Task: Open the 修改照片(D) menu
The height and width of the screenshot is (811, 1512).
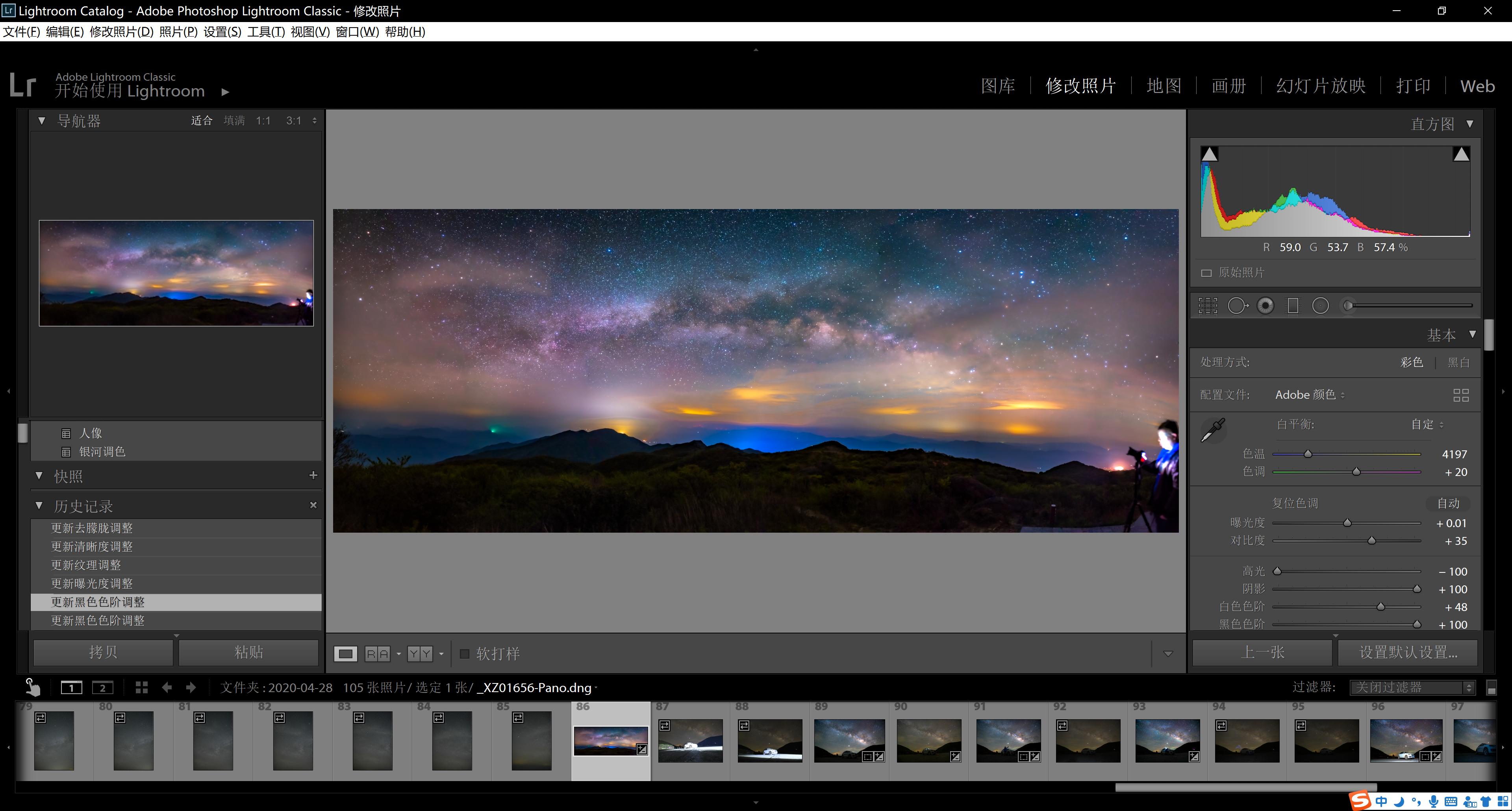Action: 121,31
